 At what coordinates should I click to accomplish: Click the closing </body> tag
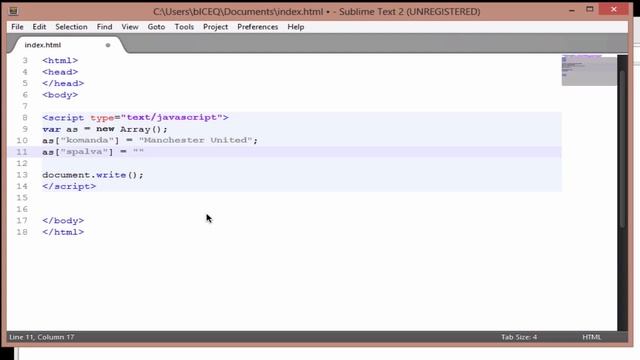coord(63,220)
